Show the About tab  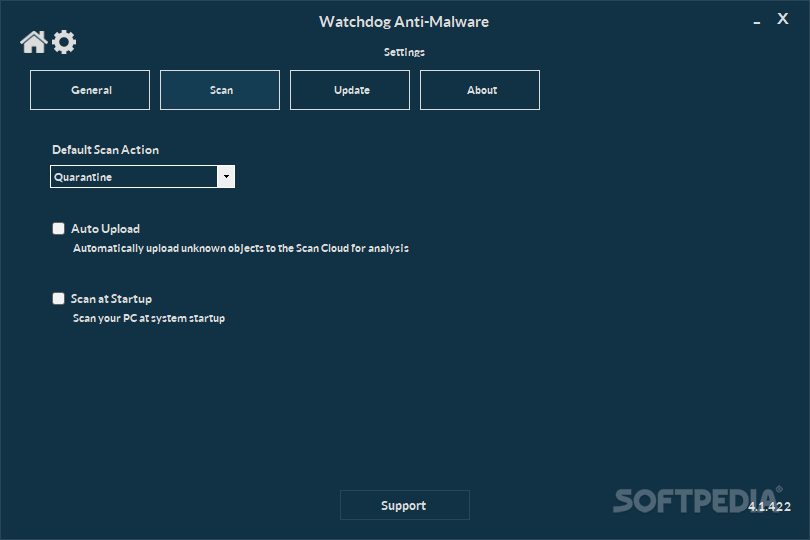pos(480,90)
